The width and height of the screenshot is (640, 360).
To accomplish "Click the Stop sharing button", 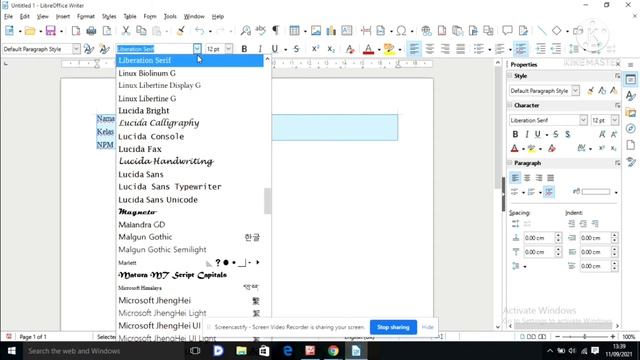I will pos(393,327).
